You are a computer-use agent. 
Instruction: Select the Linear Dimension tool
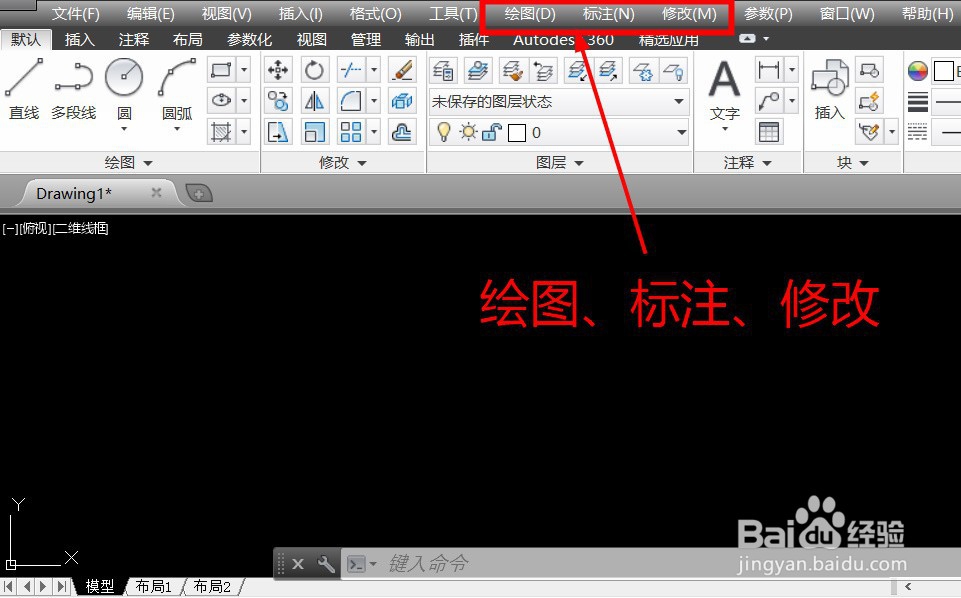pos(769,70)
